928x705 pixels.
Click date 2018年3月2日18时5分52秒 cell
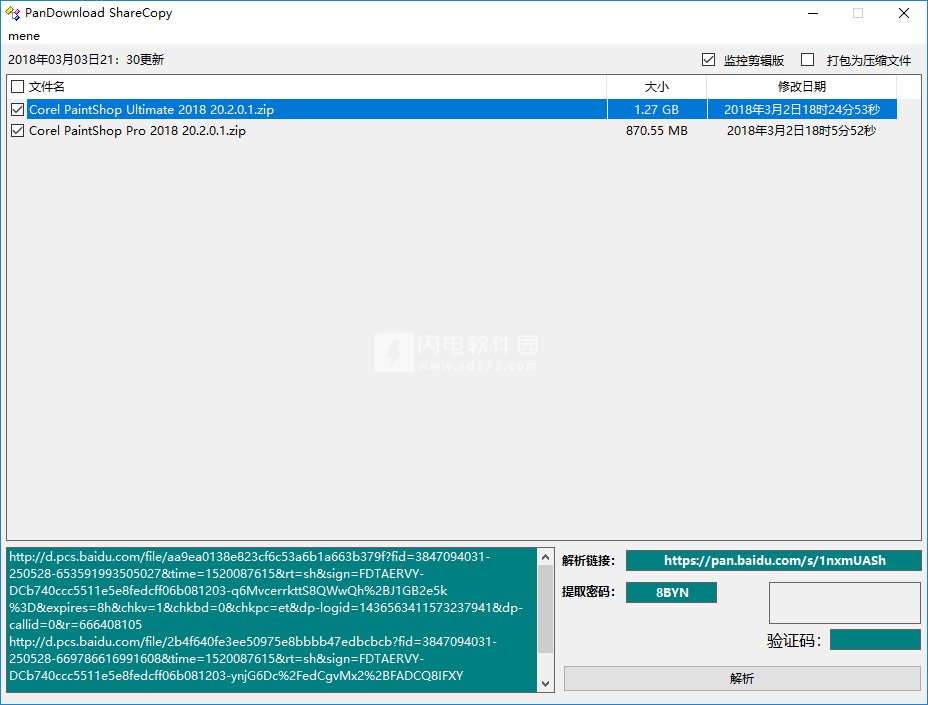point(802,131)
